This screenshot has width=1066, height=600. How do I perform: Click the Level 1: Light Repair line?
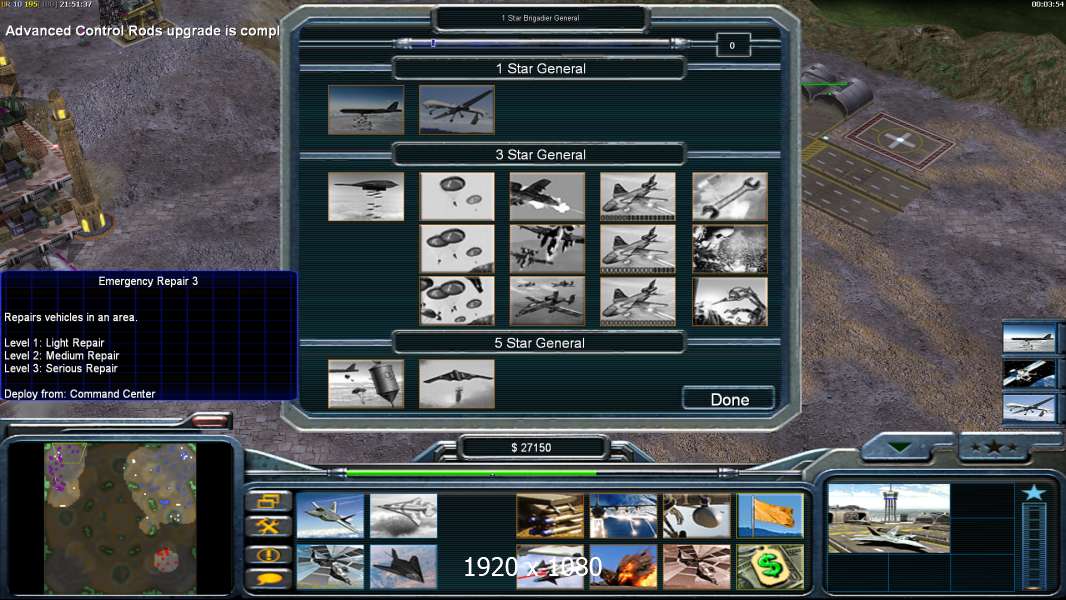[54, 343]
